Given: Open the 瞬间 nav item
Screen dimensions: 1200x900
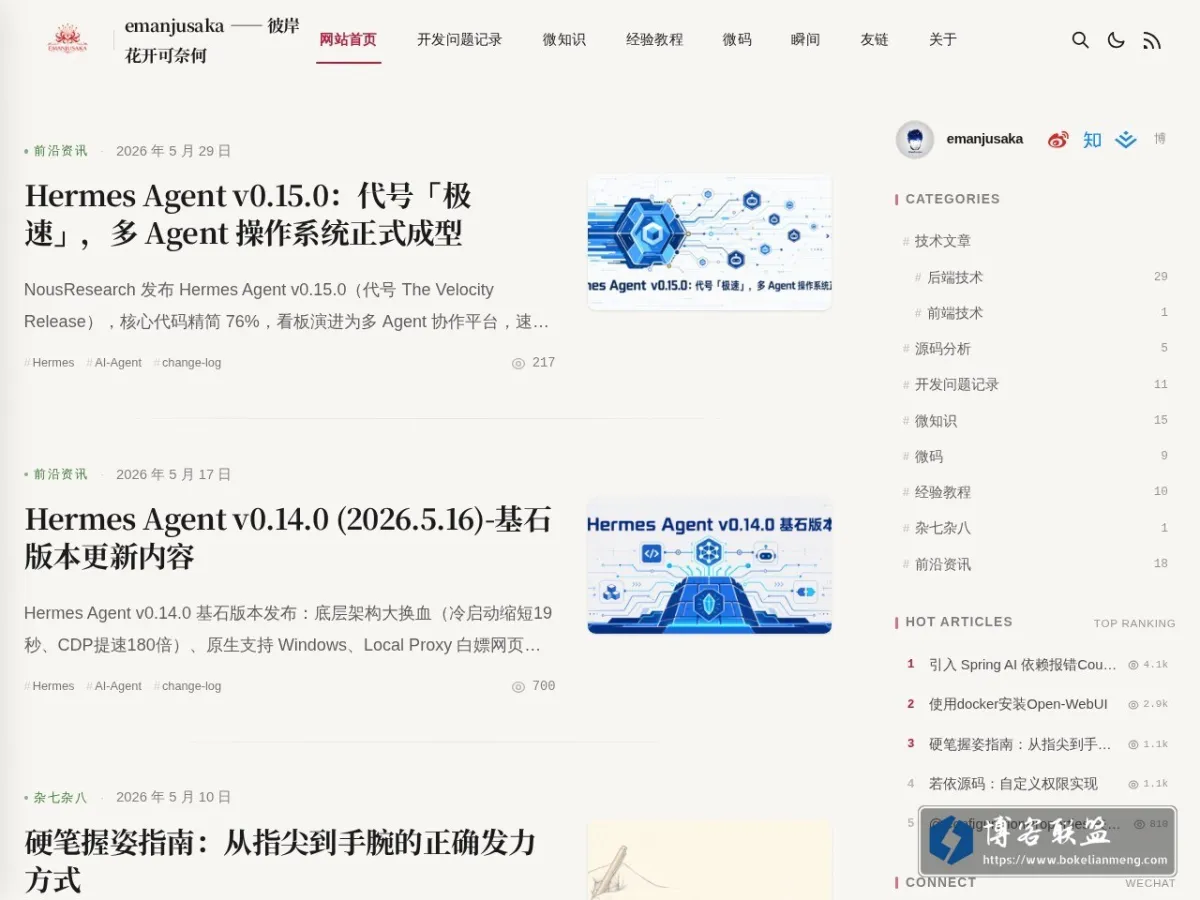Looking at the screenshot, I should point(805,40).
